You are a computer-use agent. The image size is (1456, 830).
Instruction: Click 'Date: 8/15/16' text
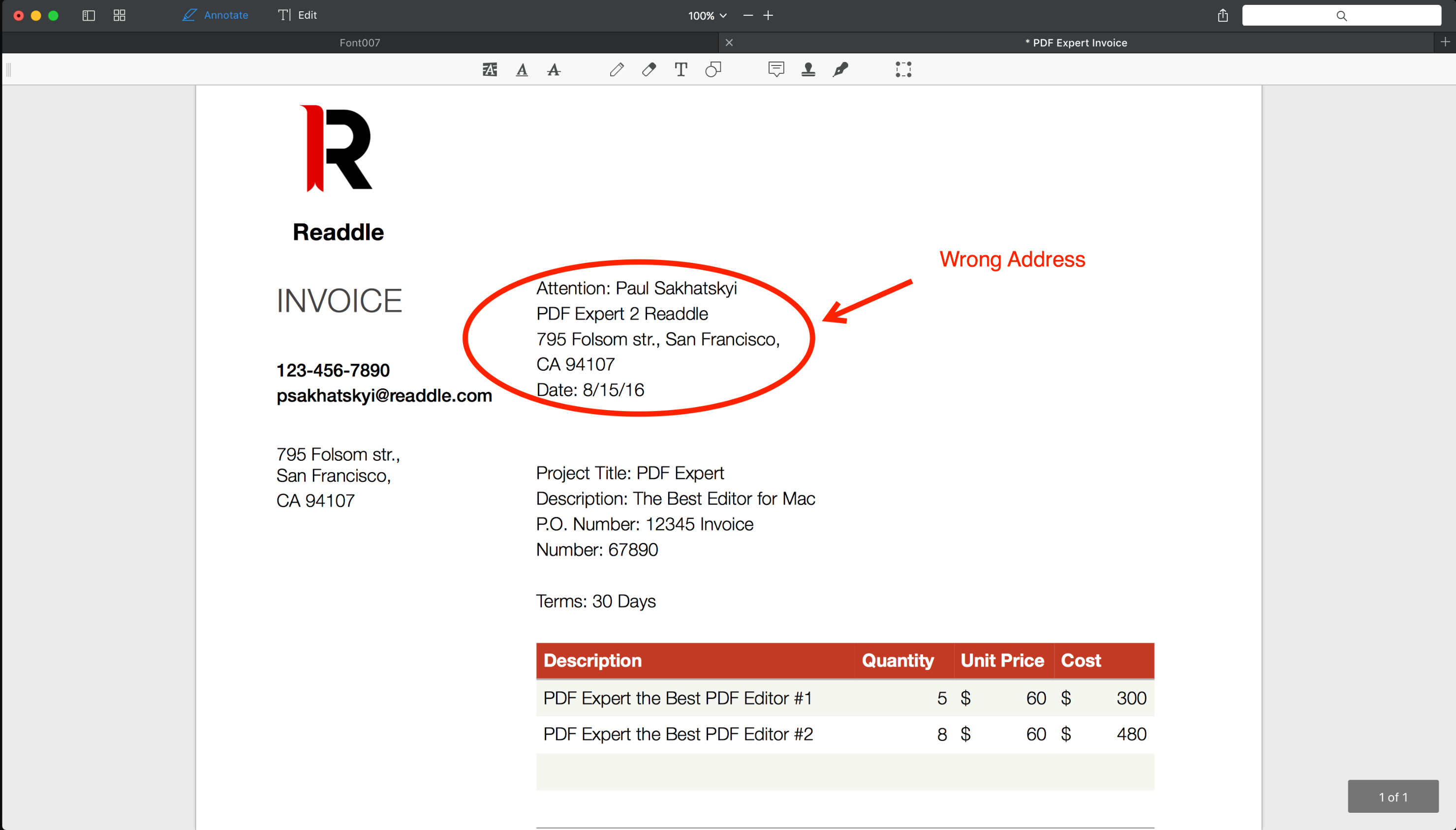(590, 390)
